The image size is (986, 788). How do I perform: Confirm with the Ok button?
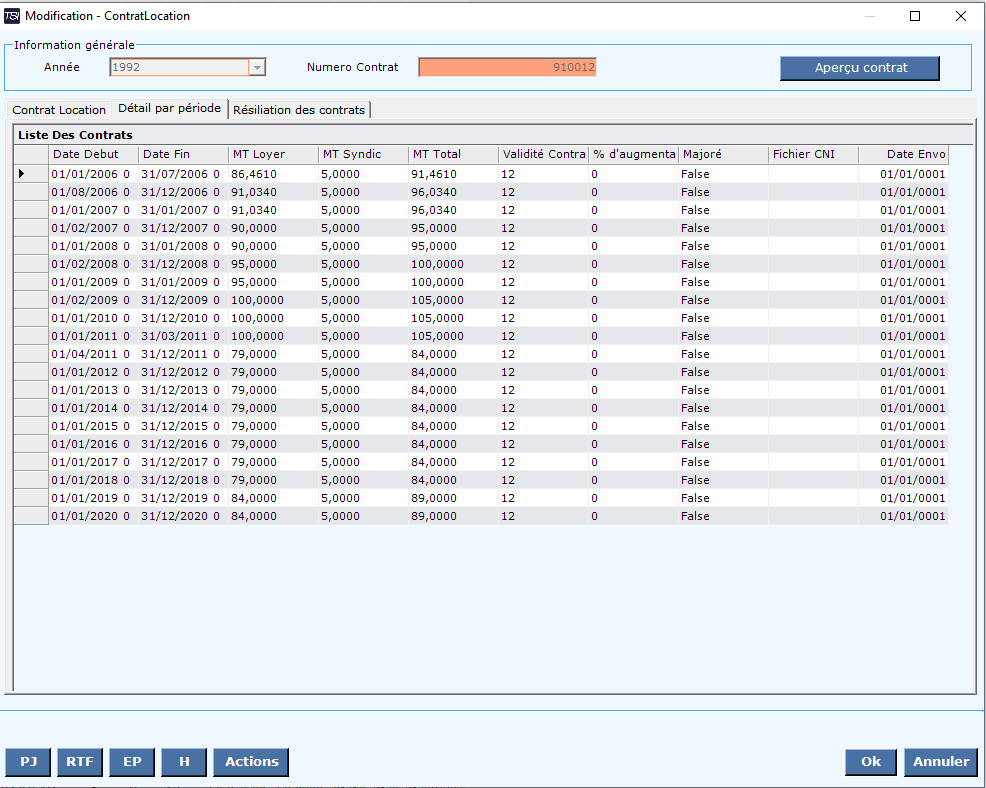pos(871,762)
